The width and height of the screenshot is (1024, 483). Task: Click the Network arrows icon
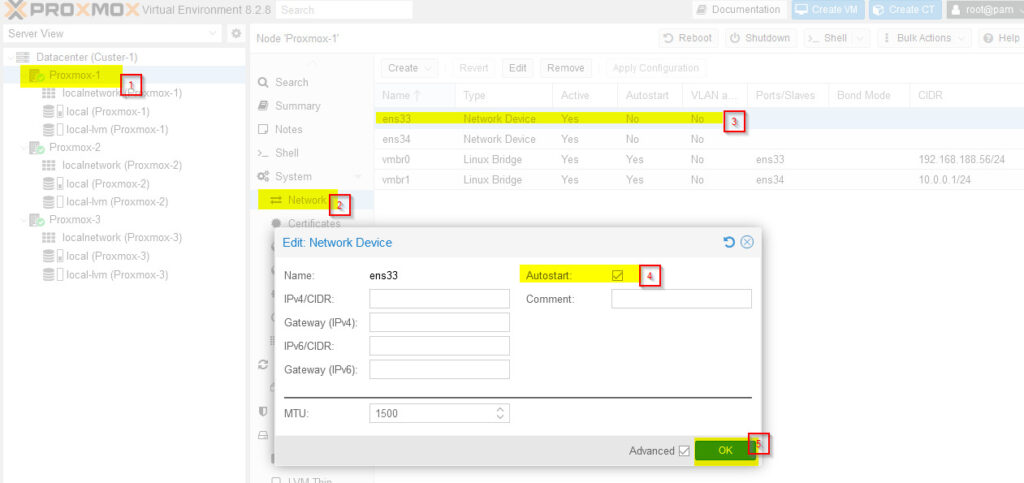coord(276,200)
